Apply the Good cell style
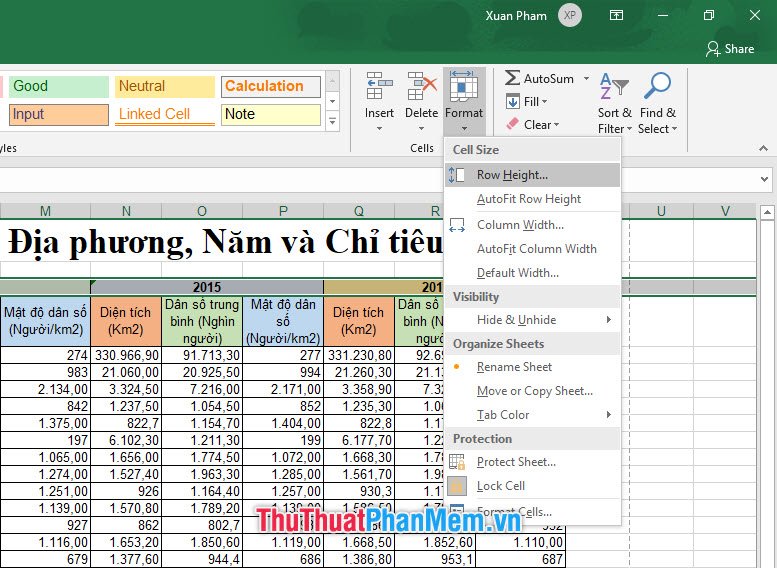This screenshot has width=777, height=568. click(x=58, y=86)
